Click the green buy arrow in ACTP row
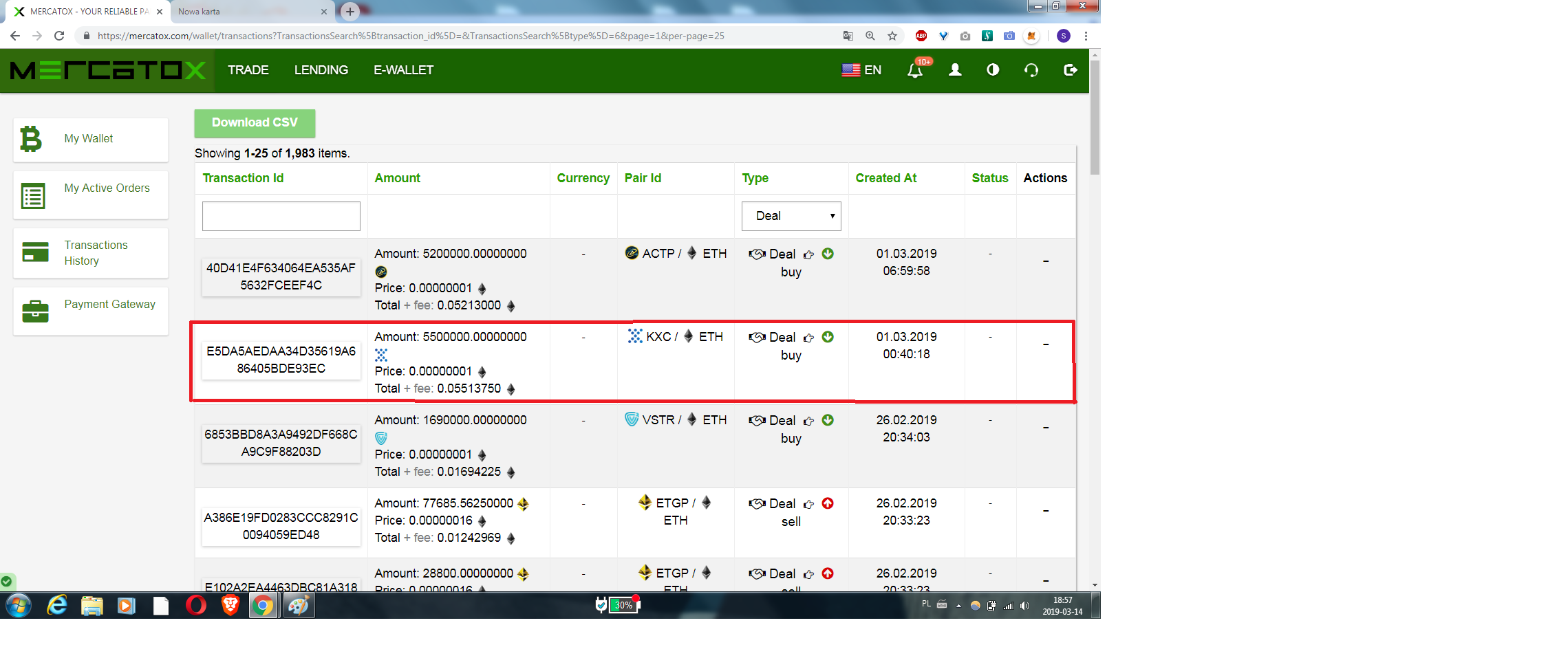Screen dimensions: 1568x658 828,254
